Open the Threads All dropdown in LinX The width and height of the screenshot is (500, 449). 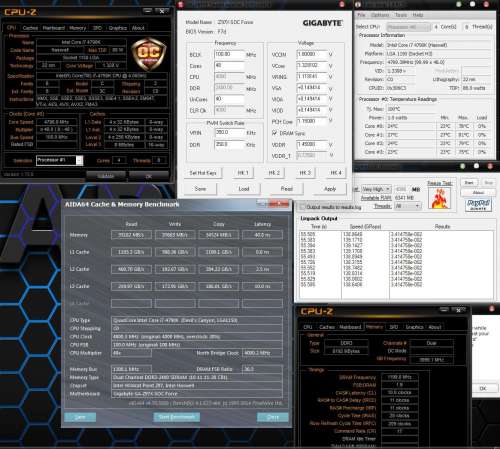pyautogui.click(x=407, y=206)
